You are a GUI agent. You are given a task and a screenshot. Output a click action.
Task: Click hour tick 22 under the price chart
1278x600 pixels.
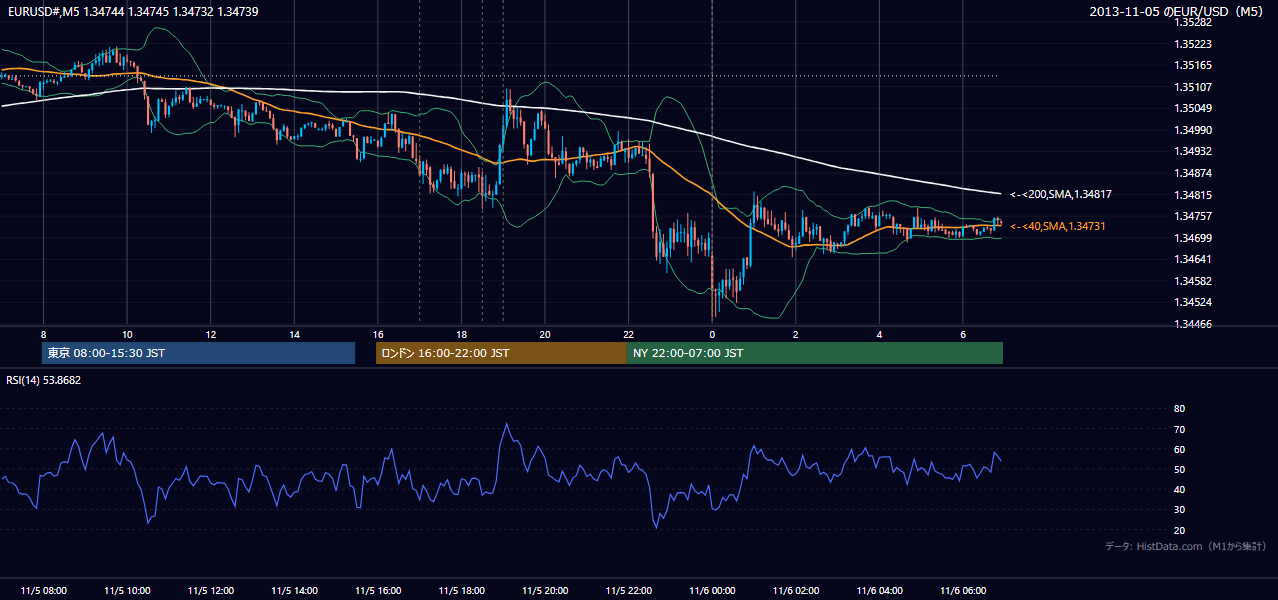click(x=628, y=334)
